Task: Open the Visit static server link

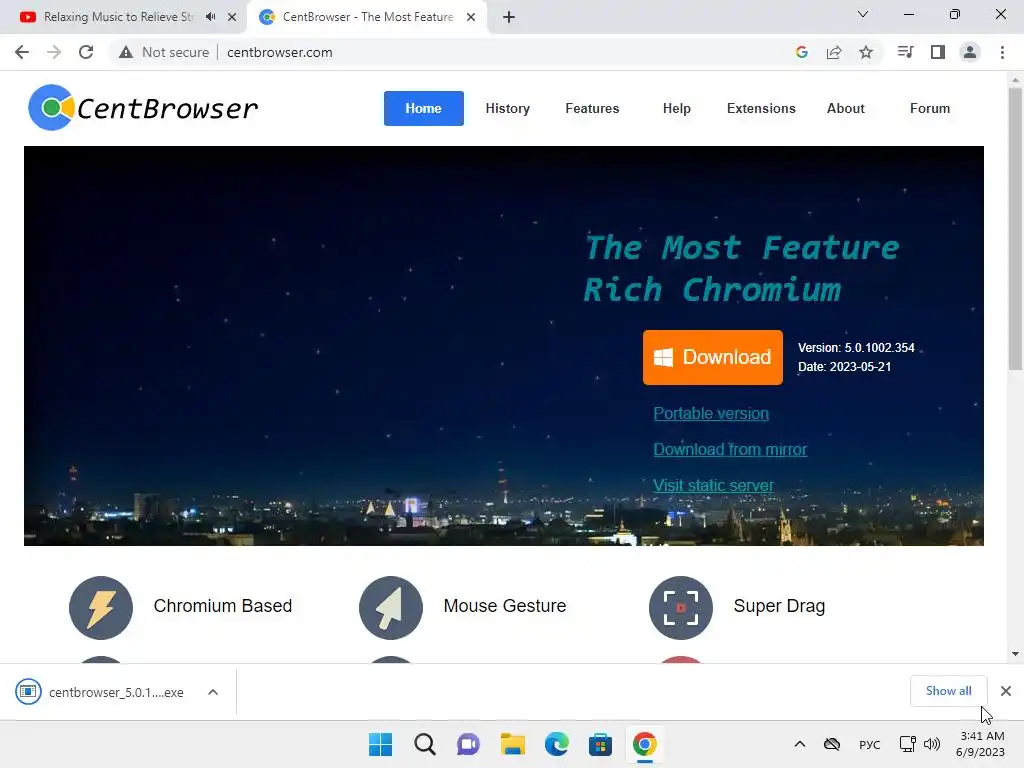Action: coord(713,485)
